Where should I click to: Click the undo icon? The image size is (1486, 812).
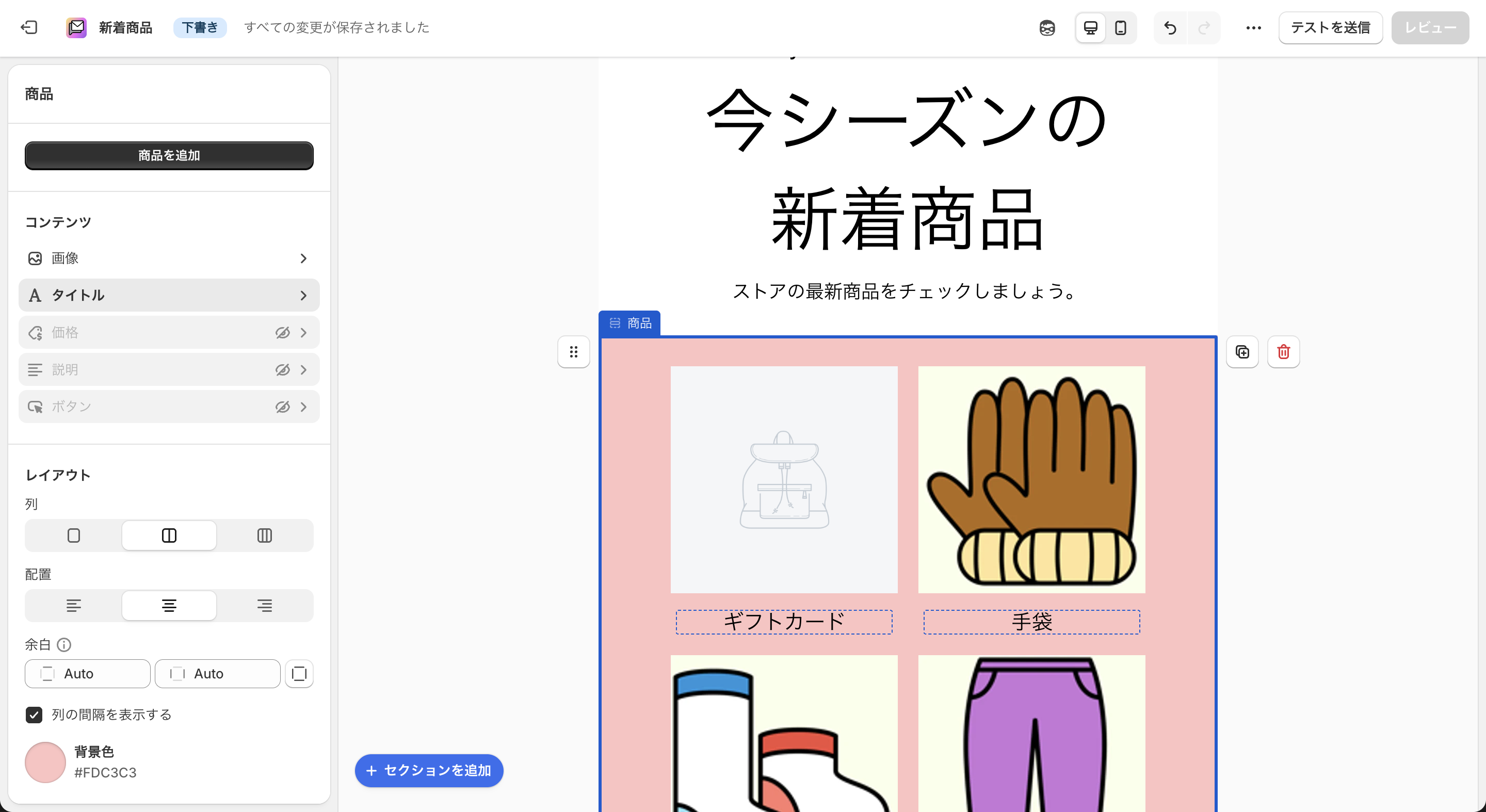(x=1170, y=27)
